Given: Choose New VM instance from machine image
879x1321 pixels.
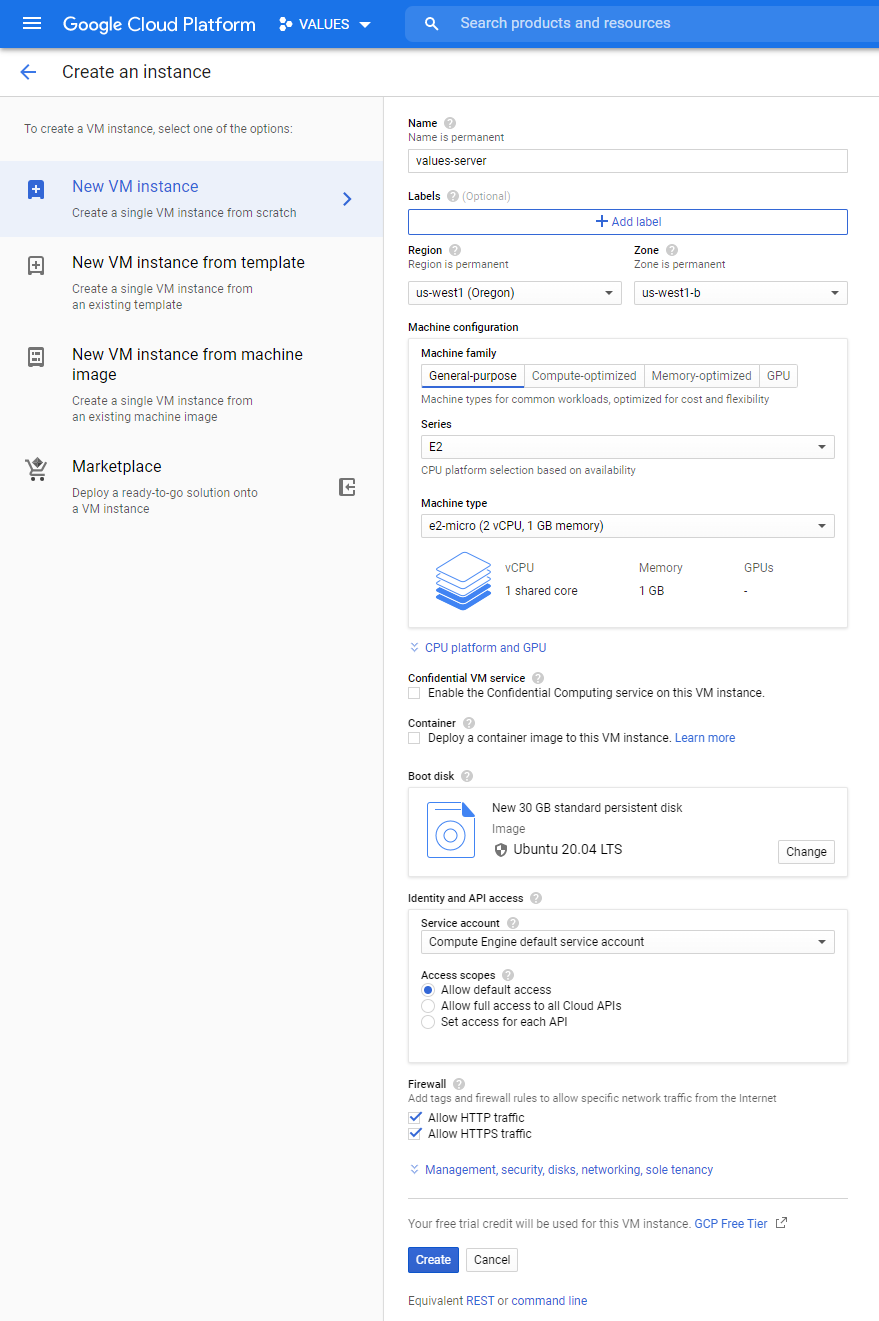Looking at the screenshot, I should [191, 384].
